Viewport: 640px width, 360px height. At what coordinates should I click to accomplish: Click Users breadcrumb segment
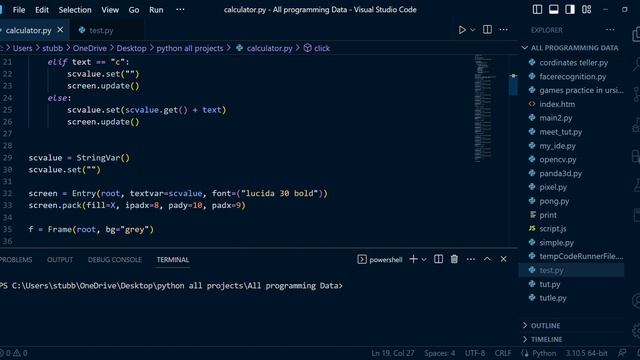click(x=22, y=48)
